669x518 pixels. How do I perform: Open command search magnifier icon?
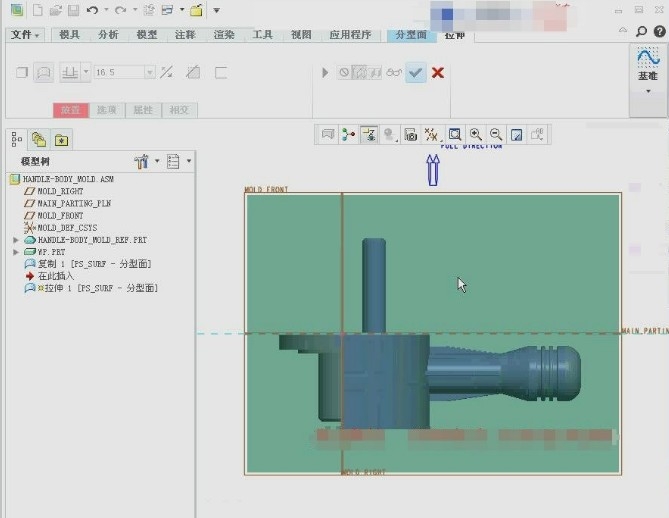coord(641,32)
